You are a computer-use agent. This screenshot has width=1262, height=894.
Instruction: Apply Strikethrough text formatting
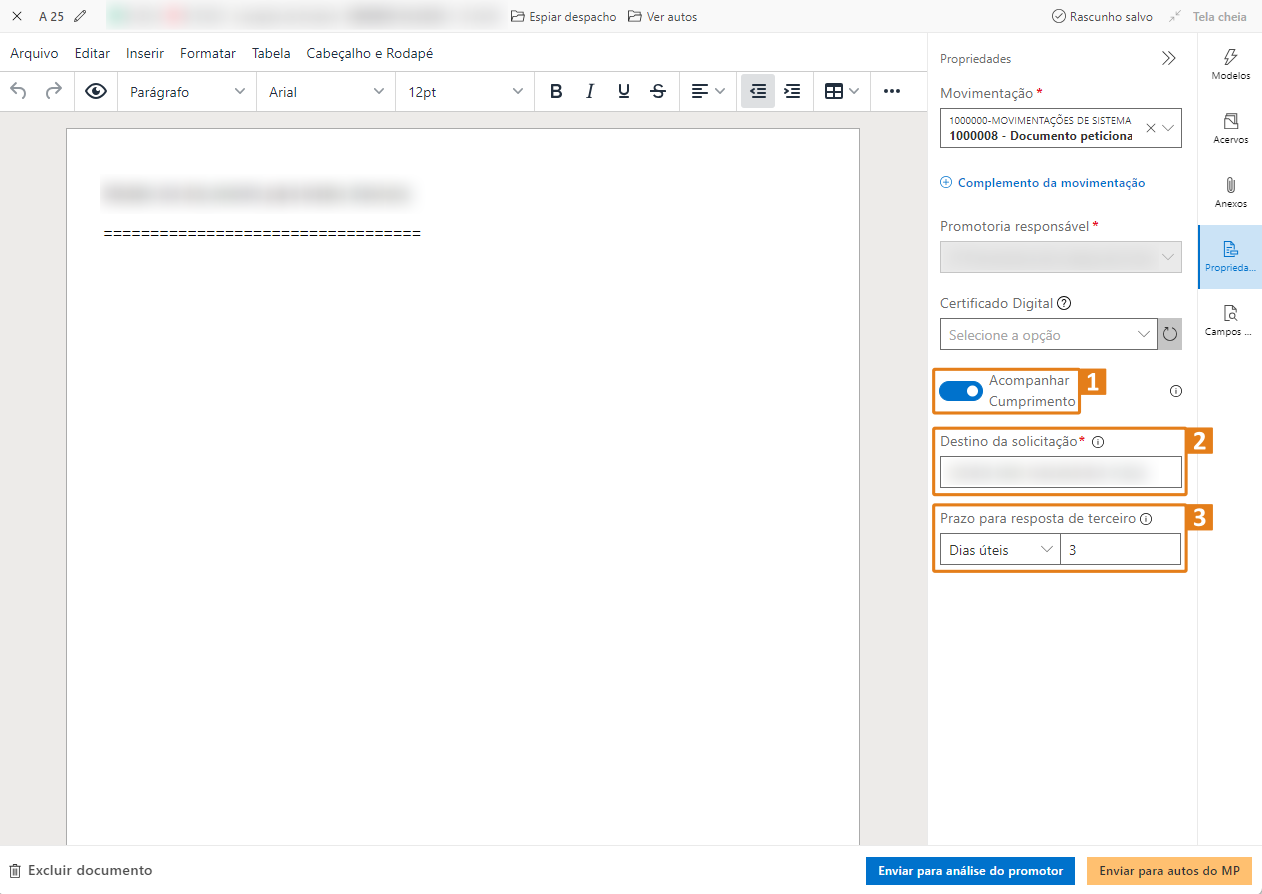(658, 91)
